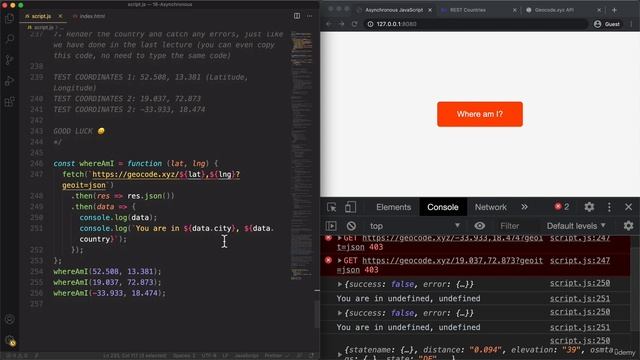The image size is (640, 360).
Task: Open script.js:247 link beside the 19.037 error
Action: click(580, 260)
